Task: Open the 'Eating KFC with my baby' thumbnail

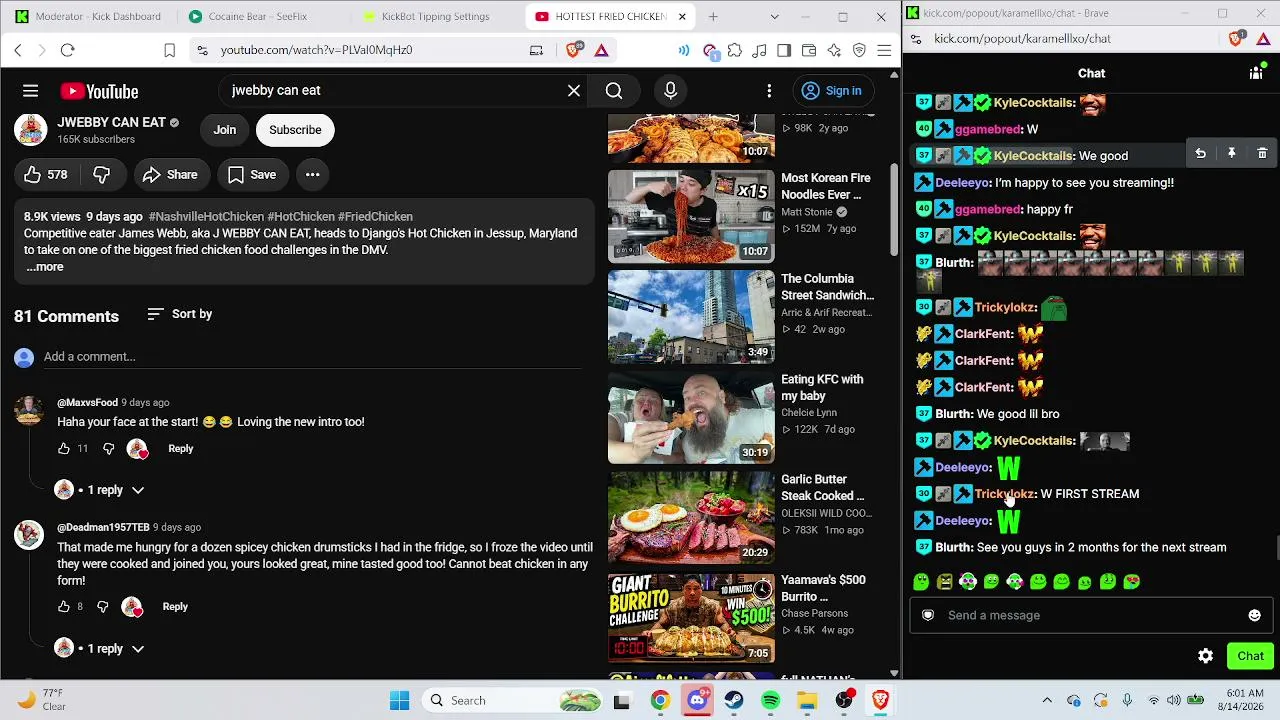Action: coord(691,418)
